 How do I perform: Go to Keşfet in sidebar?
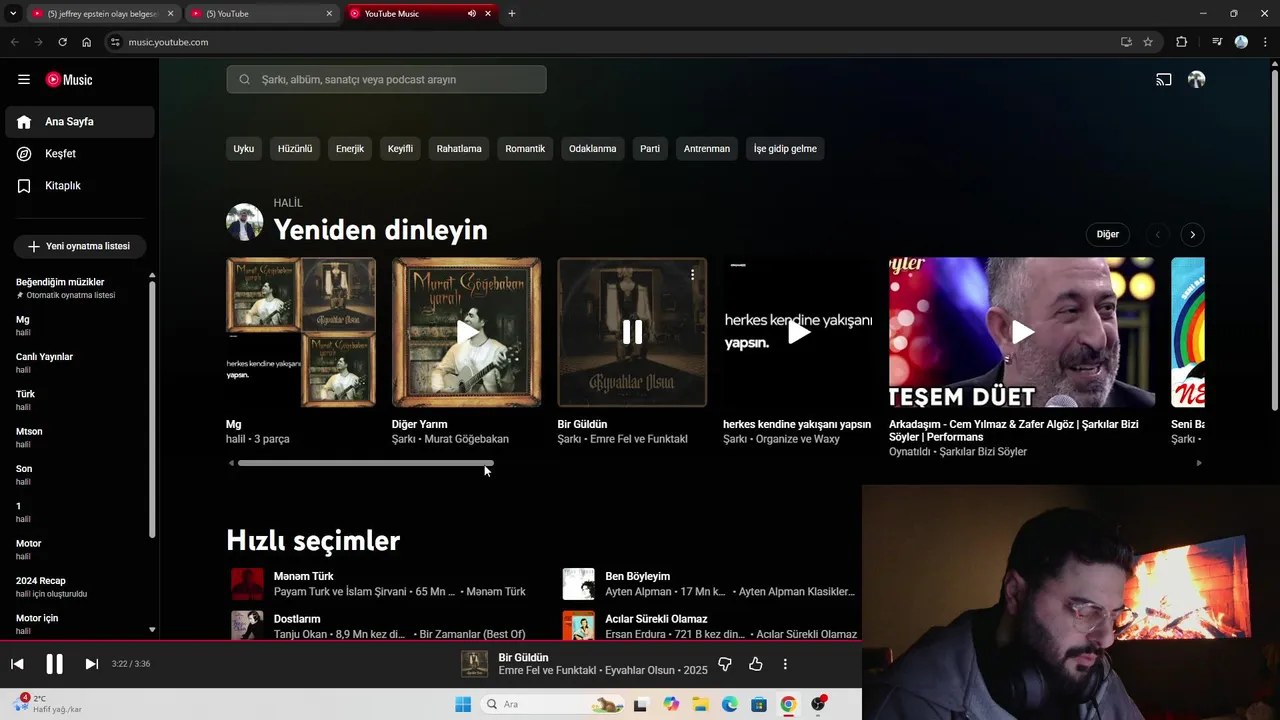click(x=78, y=153)
